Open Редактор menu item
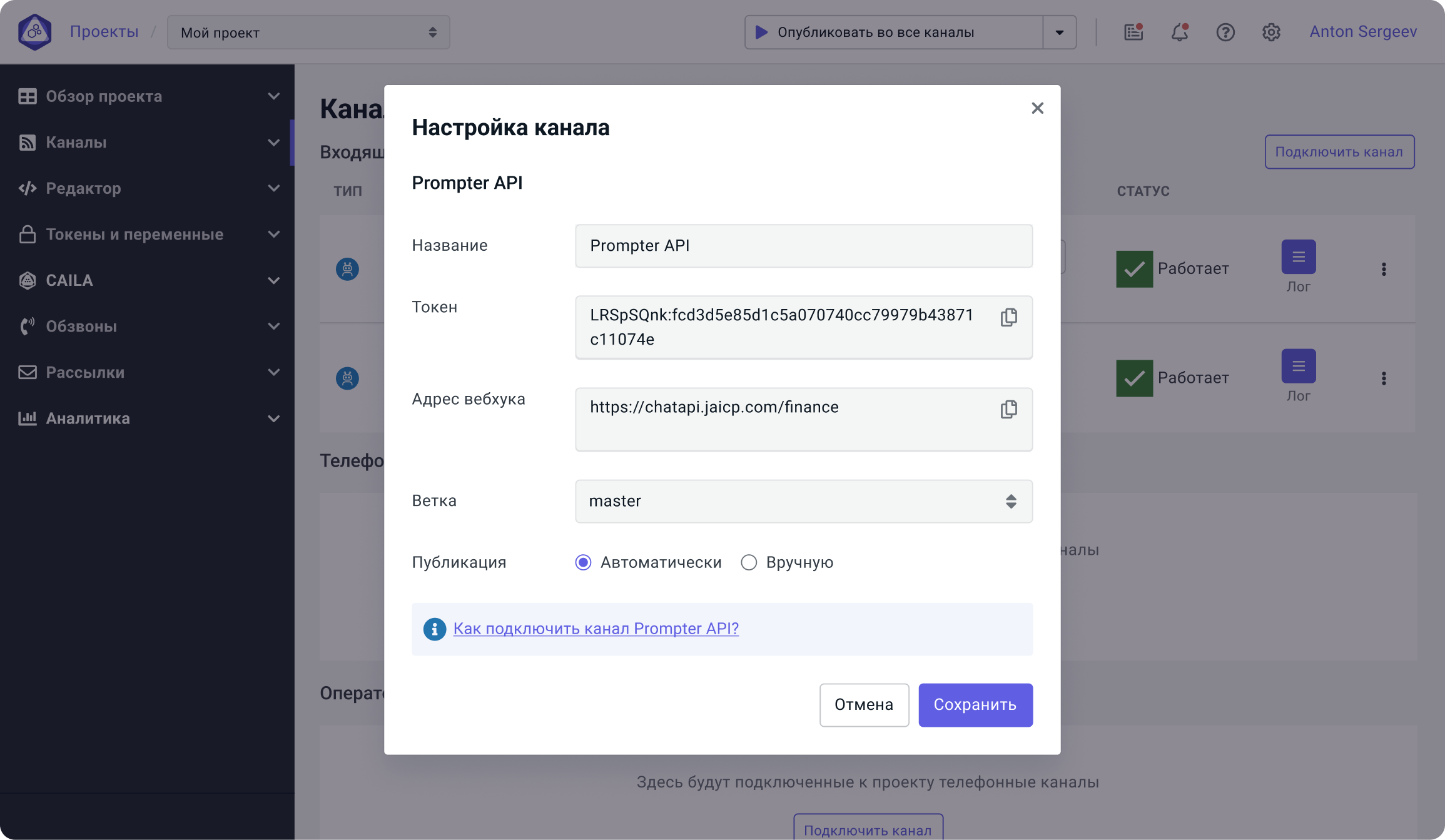The width and height of the screenshot is (1445, 840). (147, 188)
